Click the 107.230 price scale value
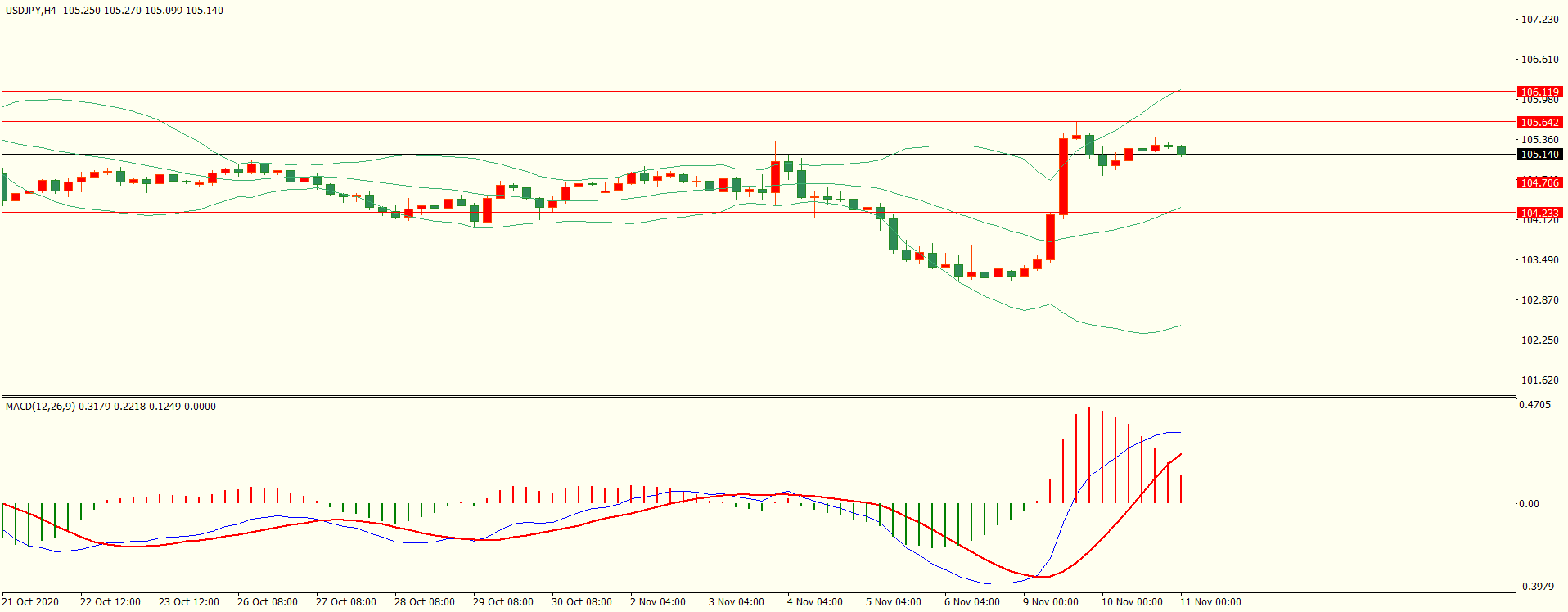The image size is (1568, 612). tap(1539, 20)
